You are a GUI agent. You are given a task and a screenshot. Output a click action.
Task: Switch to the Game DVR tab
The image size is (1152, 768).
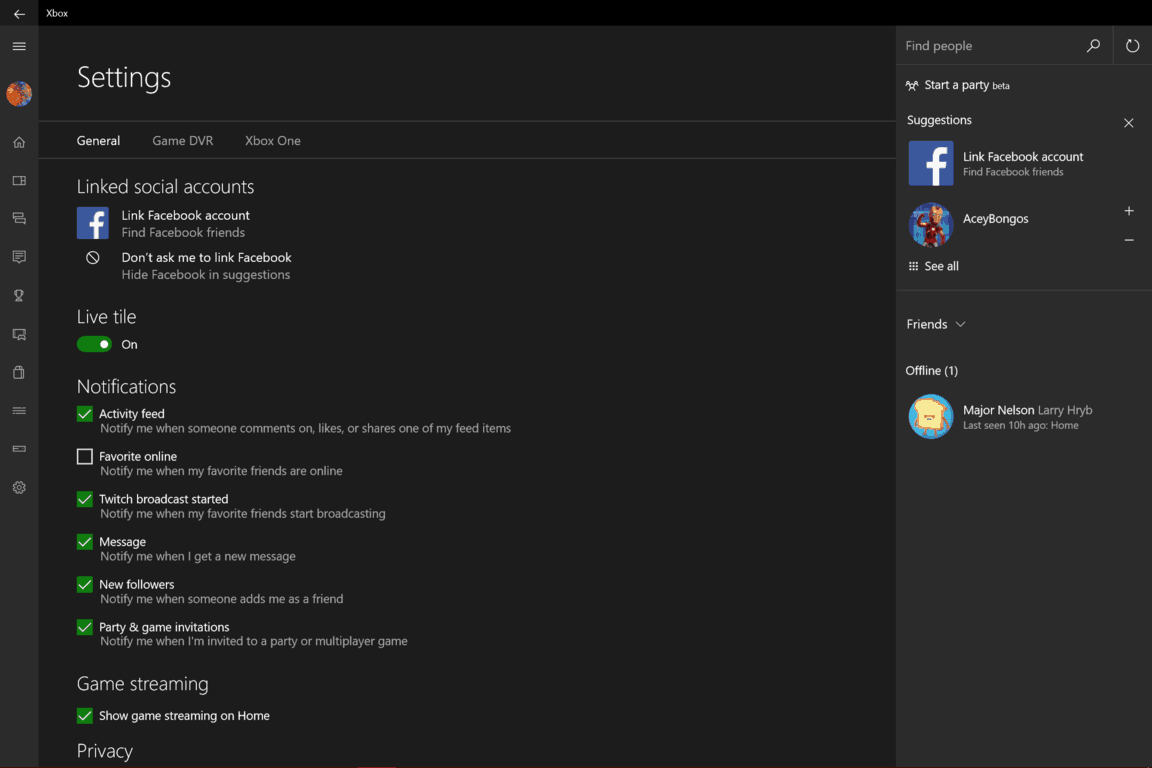[183, 140]
